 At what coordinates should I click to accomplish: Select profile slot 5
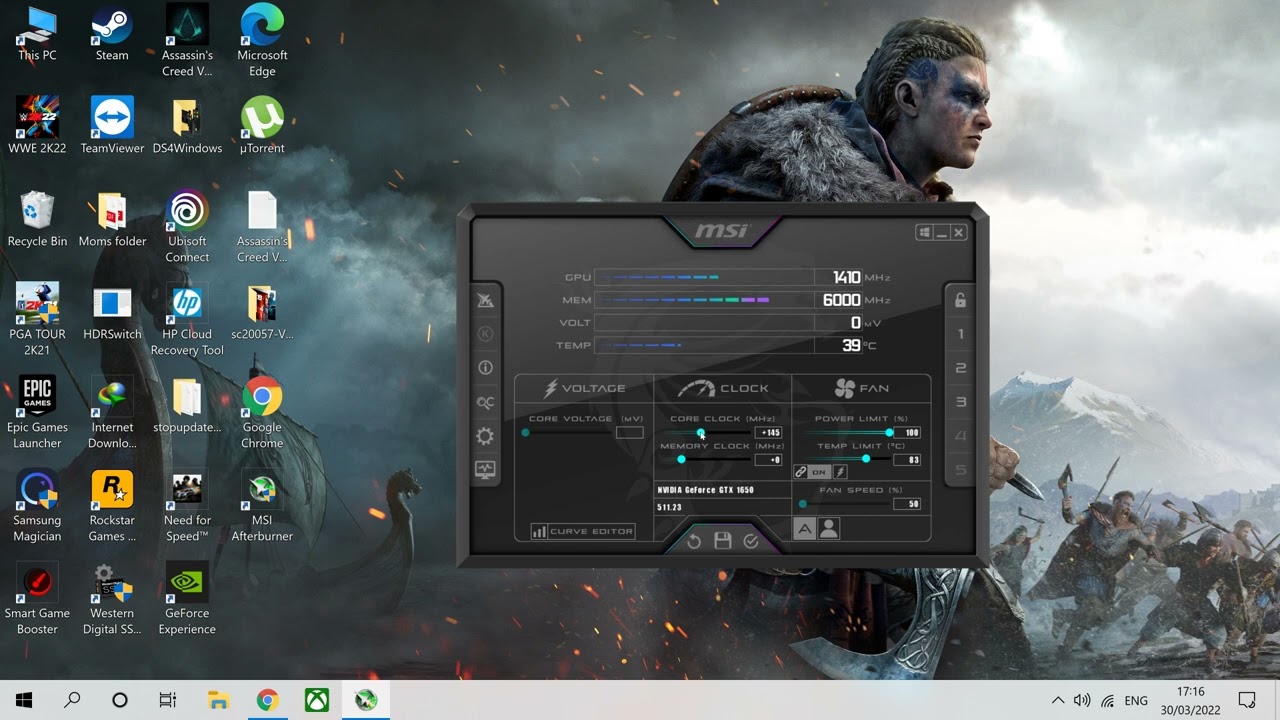click(960, 470)
